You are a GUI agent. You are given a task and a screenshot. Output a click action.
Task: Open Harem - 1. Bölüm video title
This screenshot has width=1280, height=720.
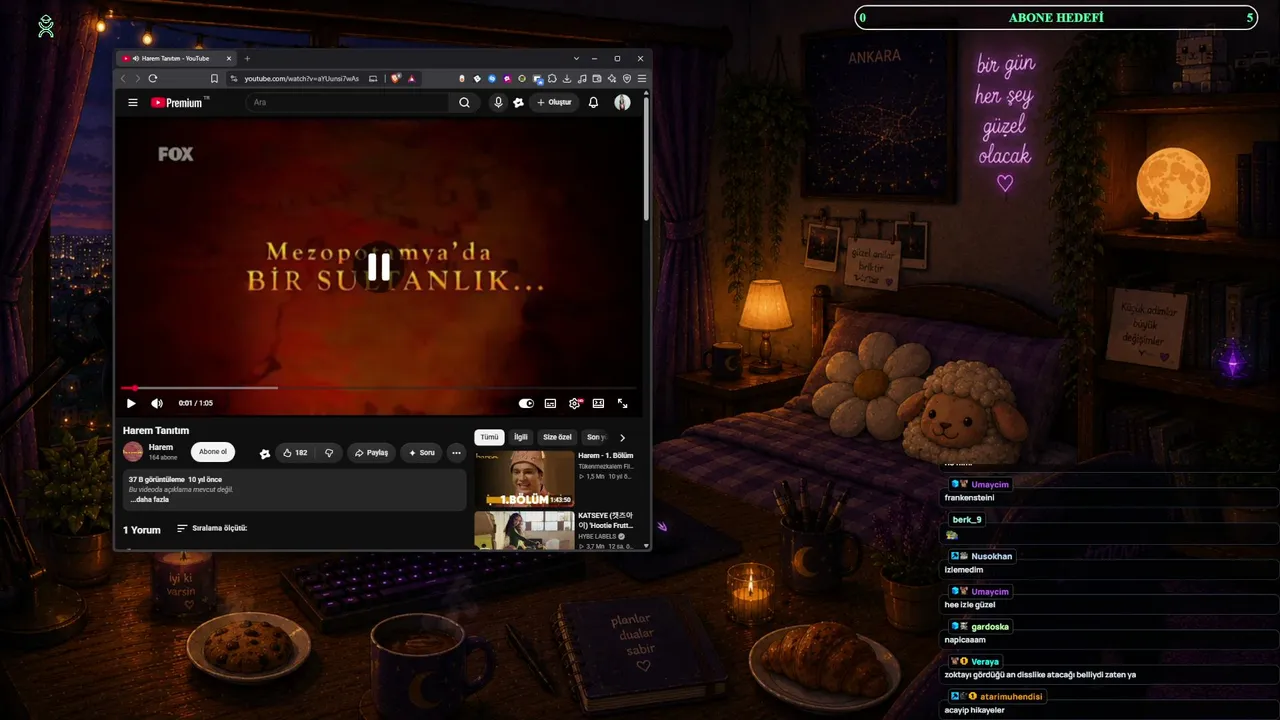pos(605,455)
